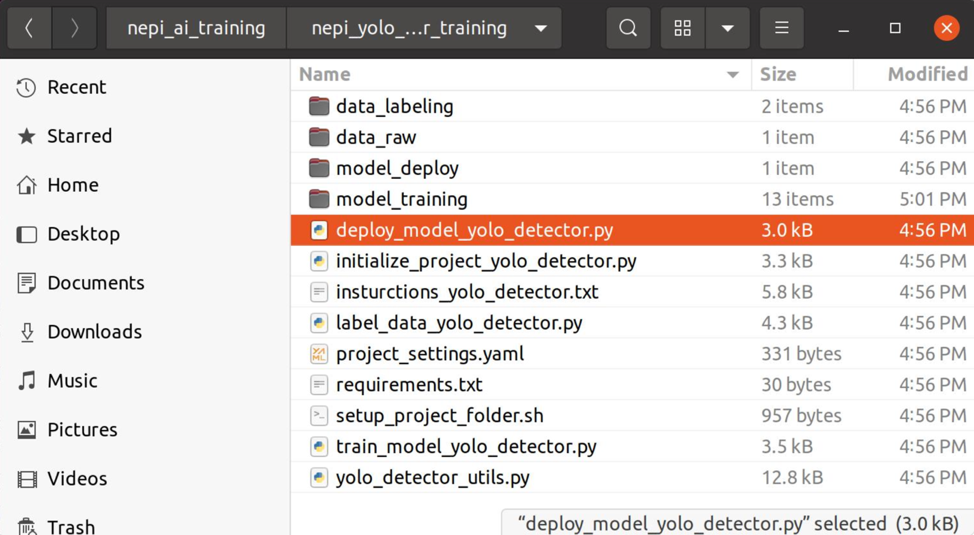Go back with the left arrow
Image resolution: width=974 pixels, height=535 pixels.
tap(29, 29)
